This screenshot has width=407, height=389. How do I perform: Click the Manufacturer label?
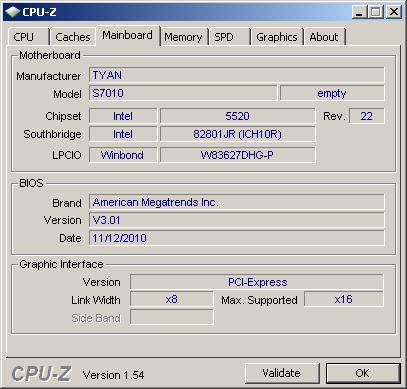pyautogui.click(x=49, y=76)
